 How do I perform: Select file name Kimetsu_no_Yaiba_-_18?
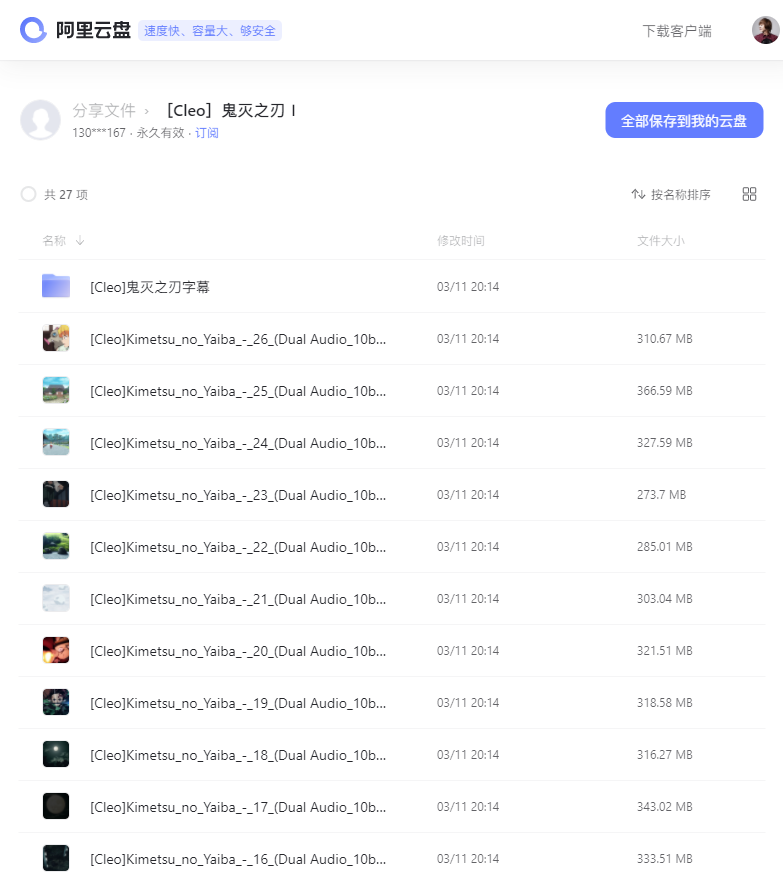(x=238, y=756)
